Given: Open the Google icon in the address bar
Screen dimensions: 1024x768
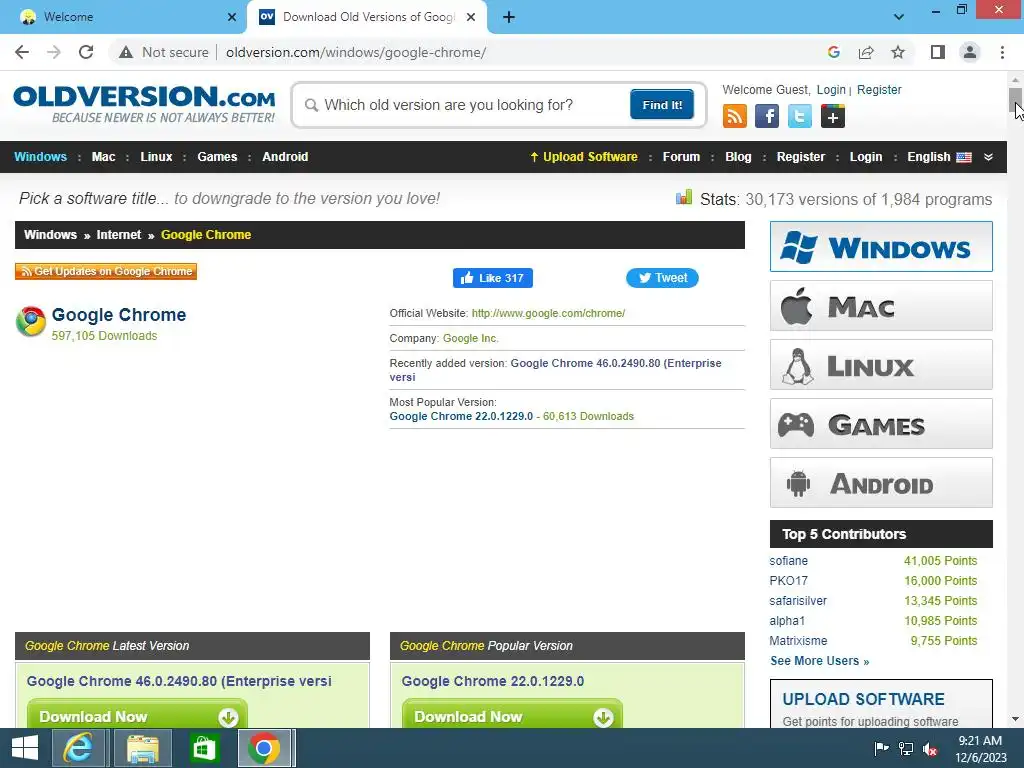Looking at the screenshot, I should coord(833,52).
